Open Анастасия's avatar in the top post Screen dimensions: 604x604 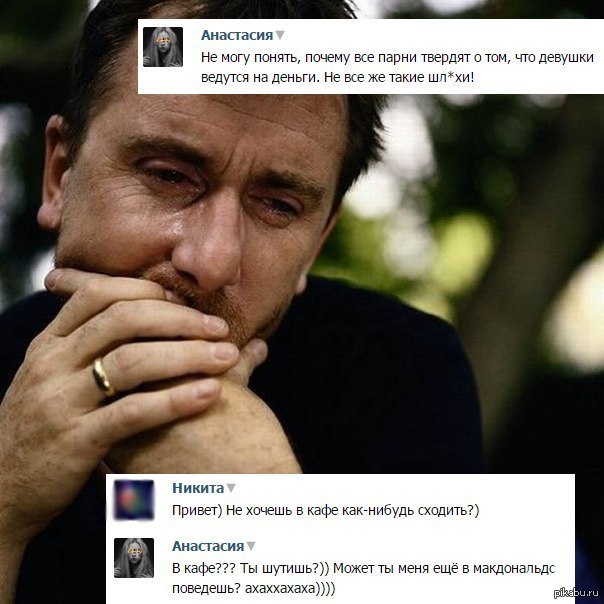point(163,47)
